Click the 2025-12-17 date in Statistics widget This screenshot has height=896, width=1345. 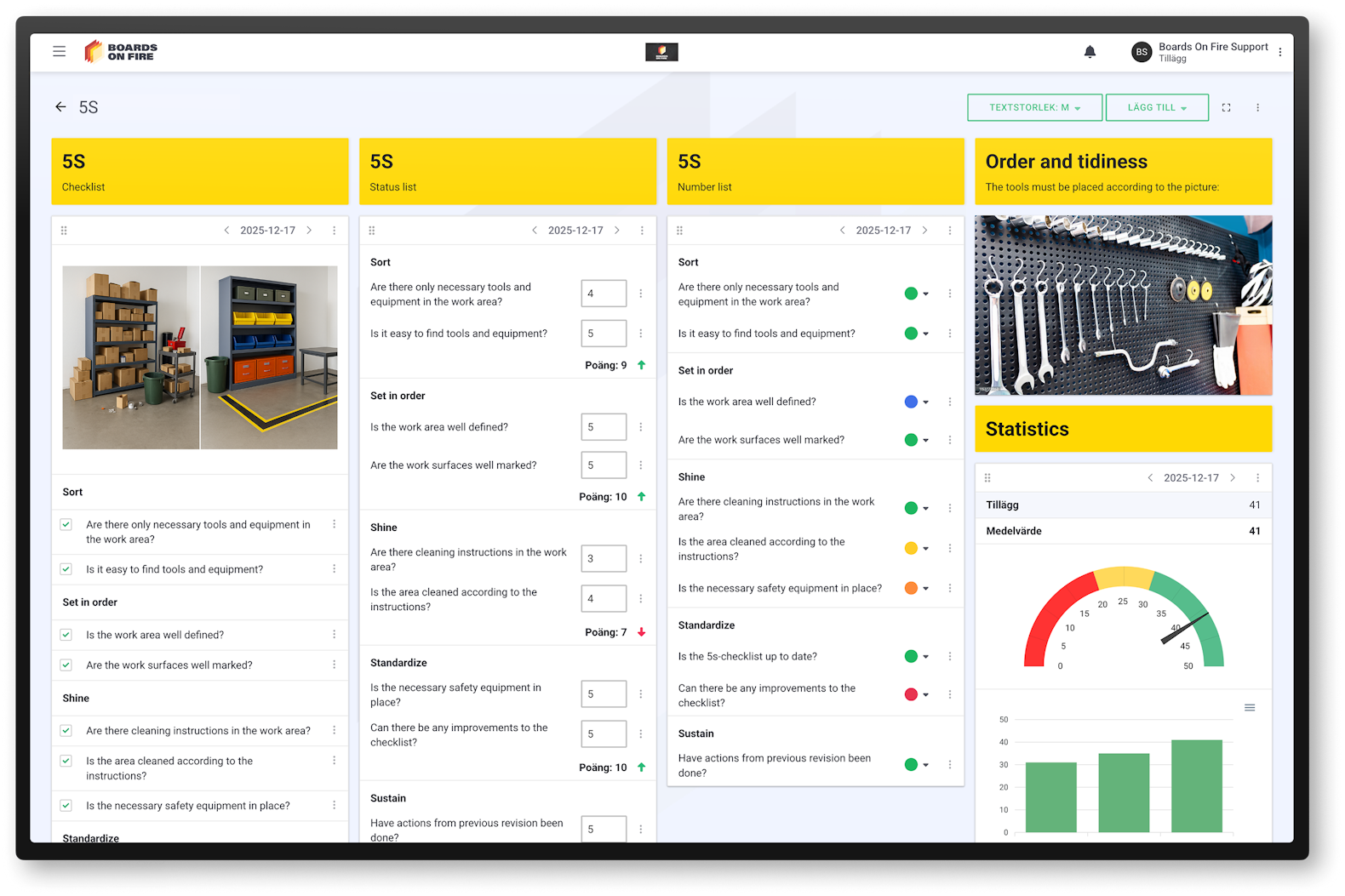[1191, 478]
